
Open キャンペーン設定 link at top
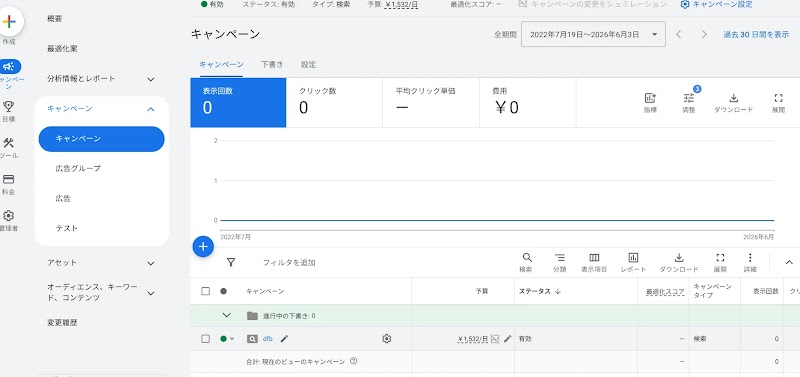point(716,4)
